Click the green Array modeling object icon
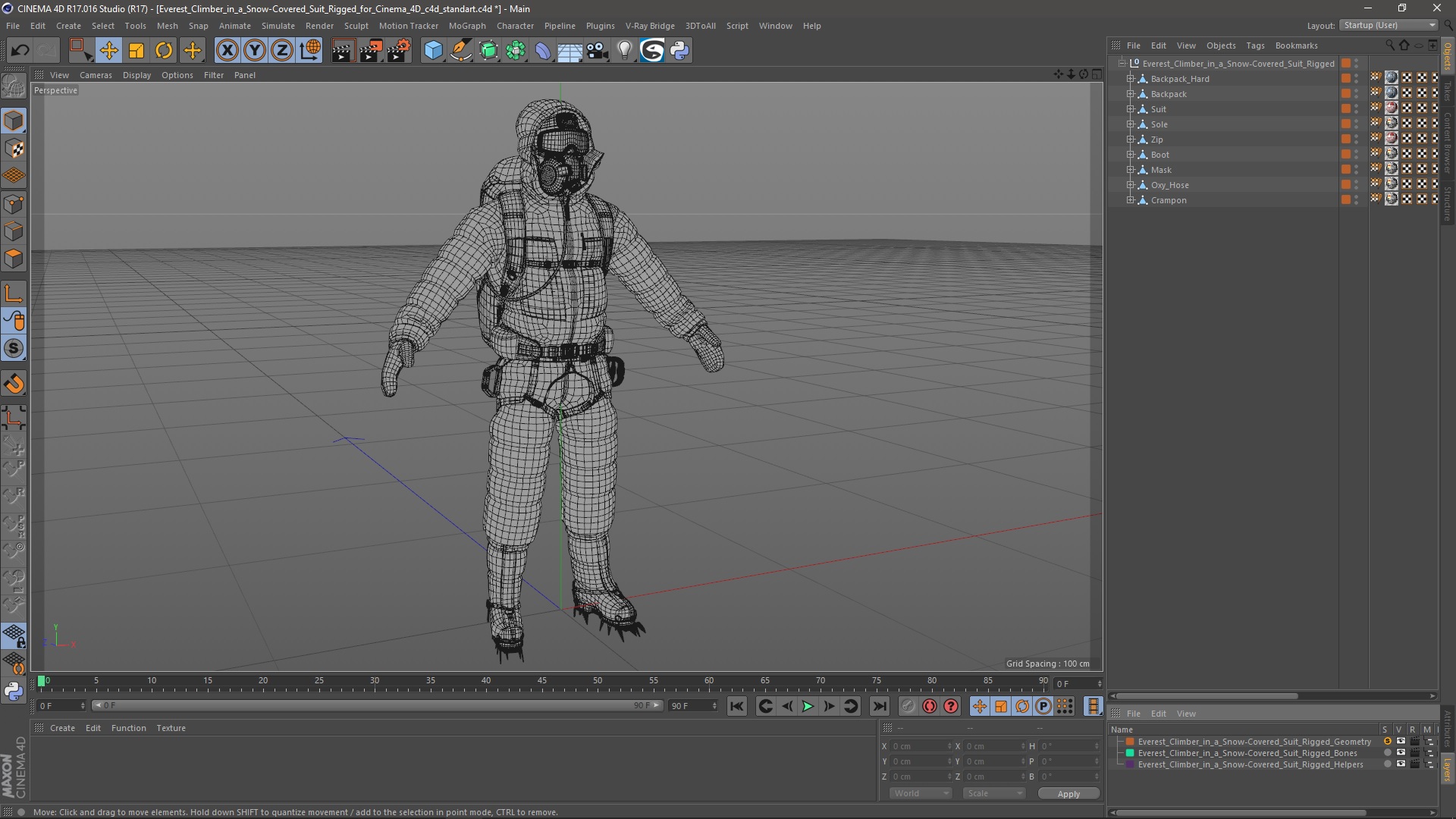 (516, 51)
